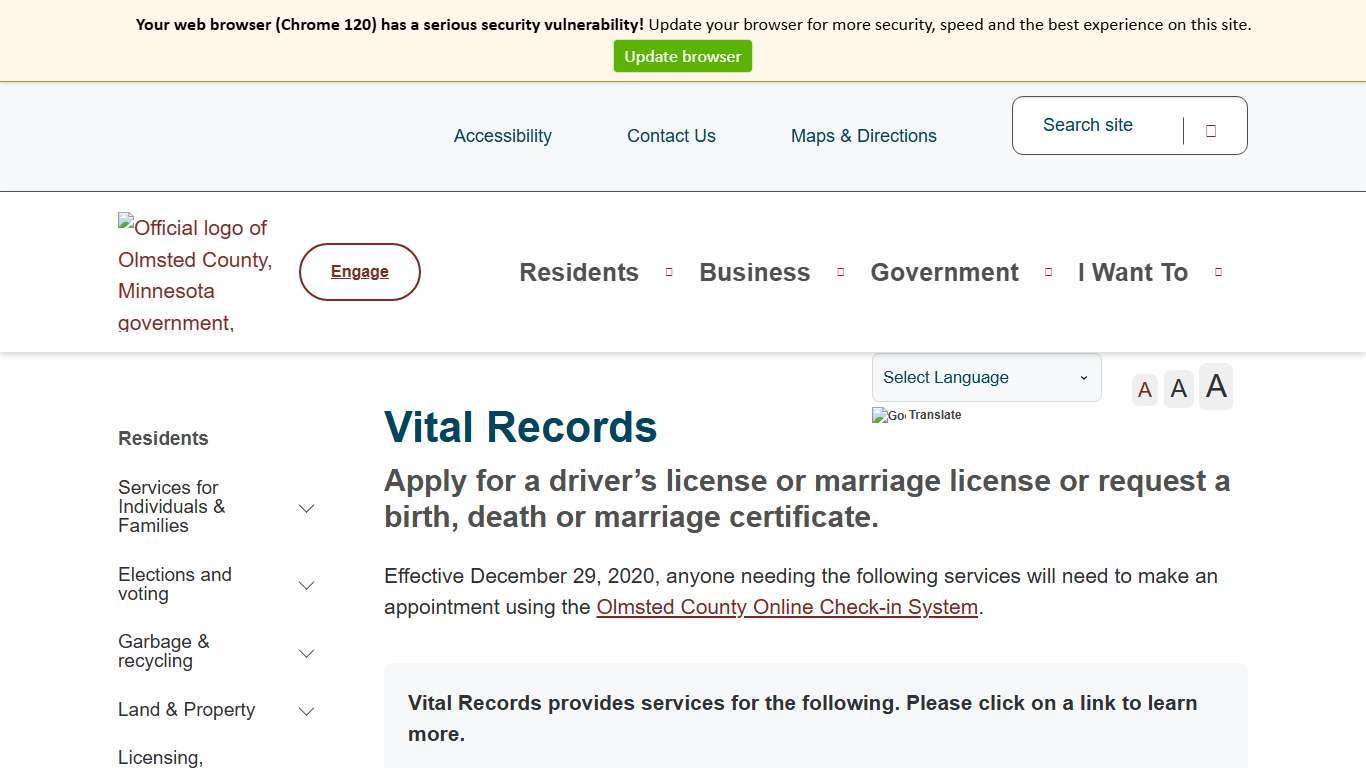Select the smallest font size 'A'
This screenshot has width=1366, height=768.
pos(1144,389)
